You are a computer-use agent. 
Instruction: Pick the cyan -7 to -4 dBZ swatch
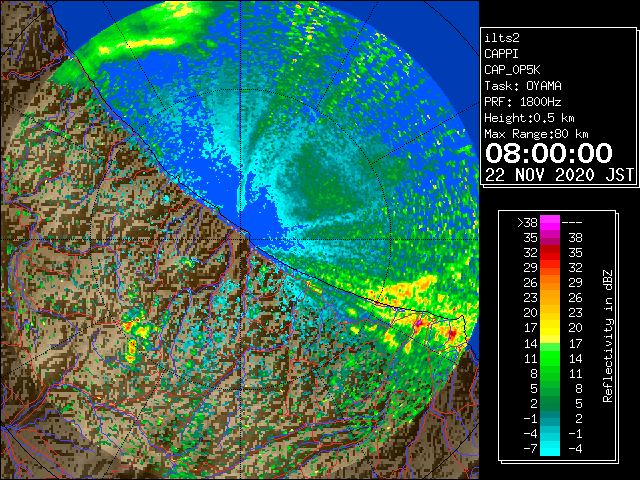tap(550, 448)
